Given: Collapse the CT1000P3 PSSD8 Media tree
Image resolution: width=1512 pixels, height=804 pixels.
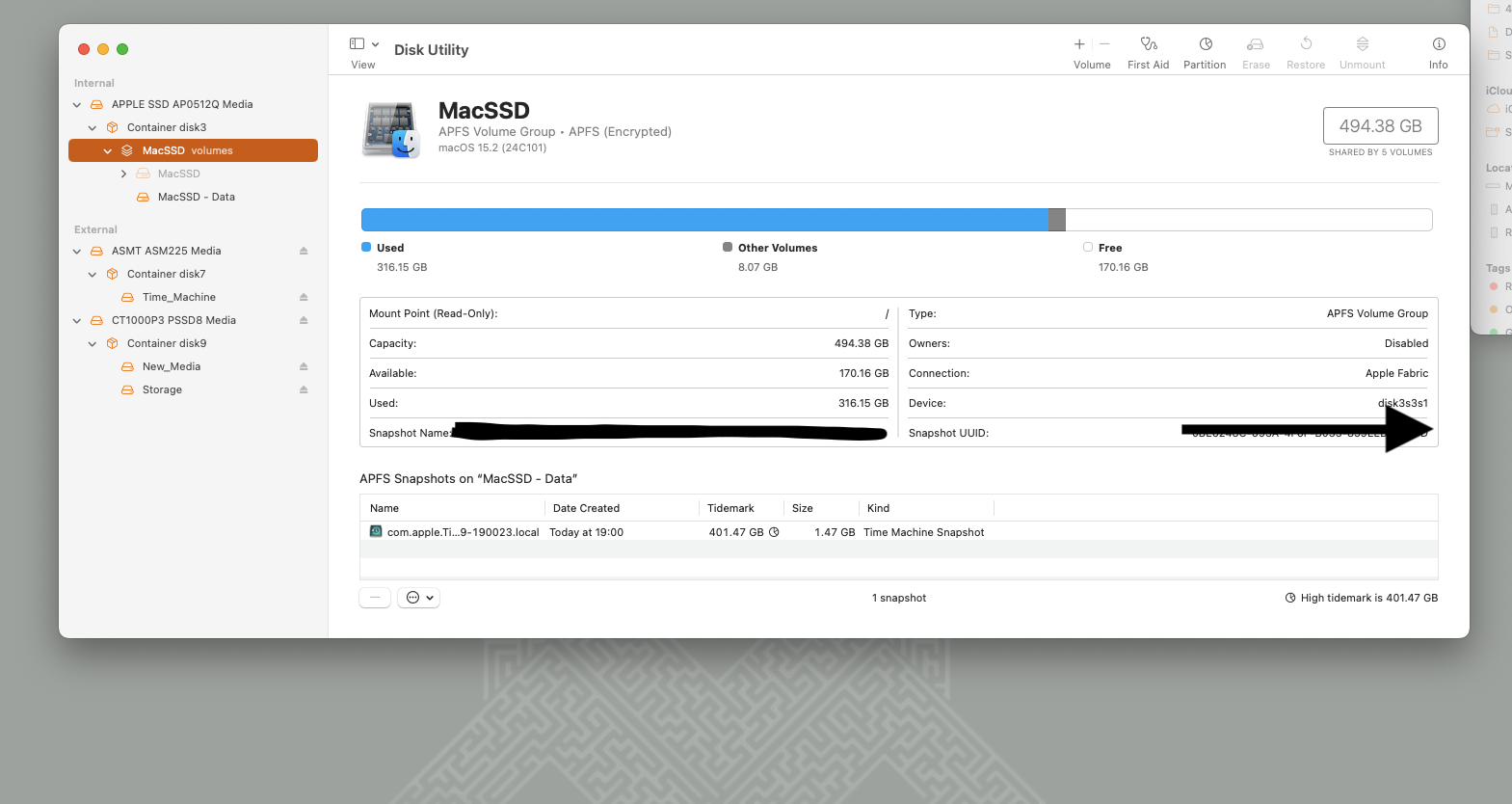Looking at the screenshot, I should [x=77, y=320].
